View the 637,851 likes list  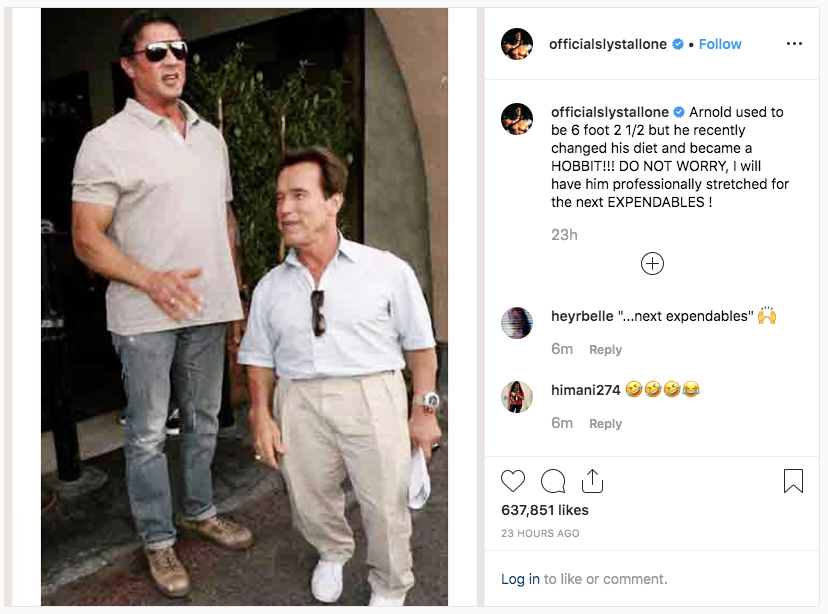point(545,510)
